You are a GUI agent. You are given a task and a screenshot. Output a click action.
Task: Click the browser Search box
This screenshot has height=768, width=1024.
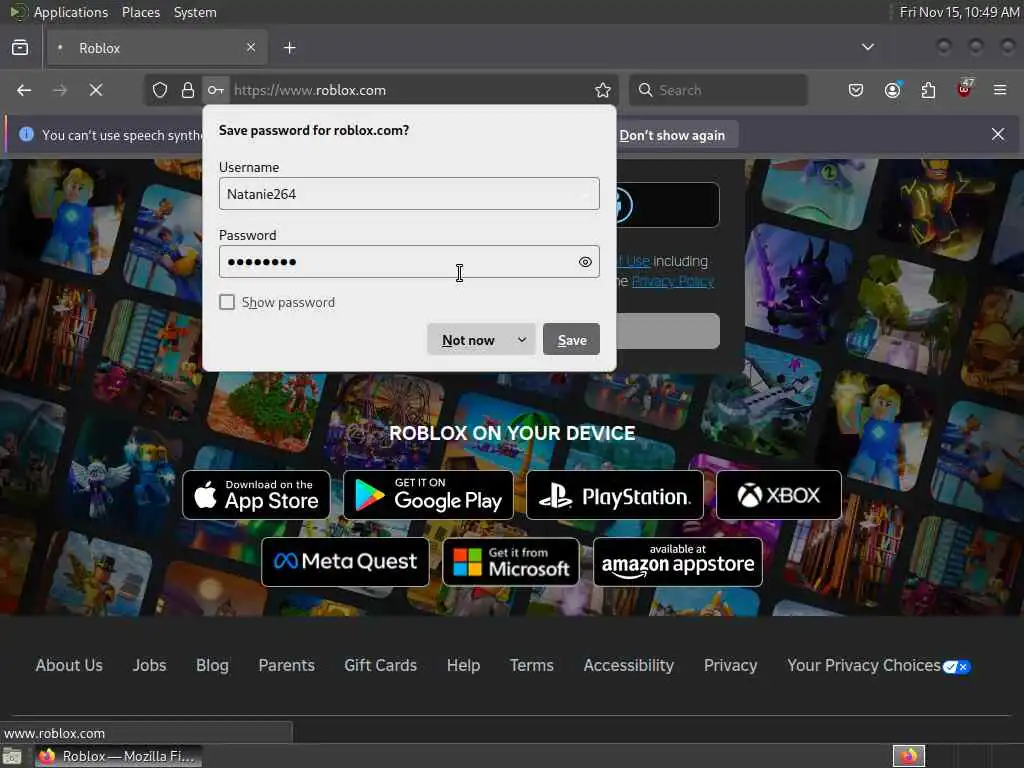click(718, 90)
